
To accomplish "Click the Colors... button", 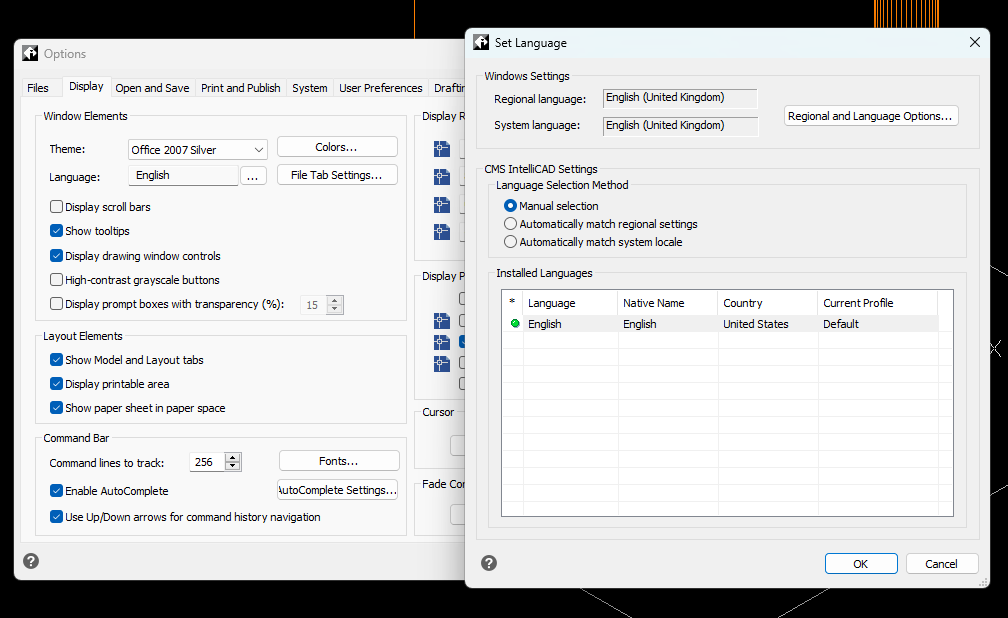I will tap(337, 147).
